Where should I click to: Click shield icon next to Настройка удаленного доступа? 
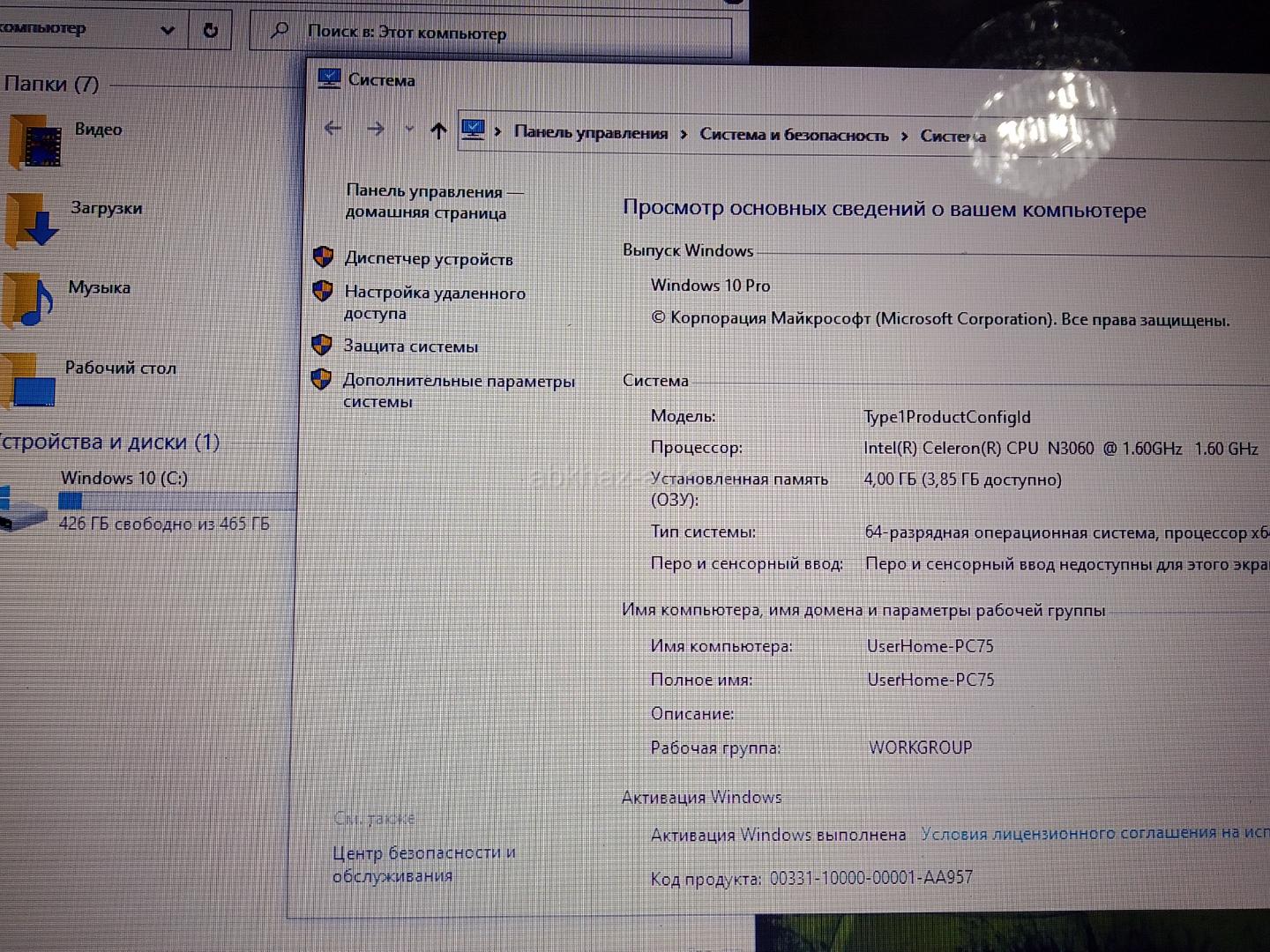(x=323, y=291)
